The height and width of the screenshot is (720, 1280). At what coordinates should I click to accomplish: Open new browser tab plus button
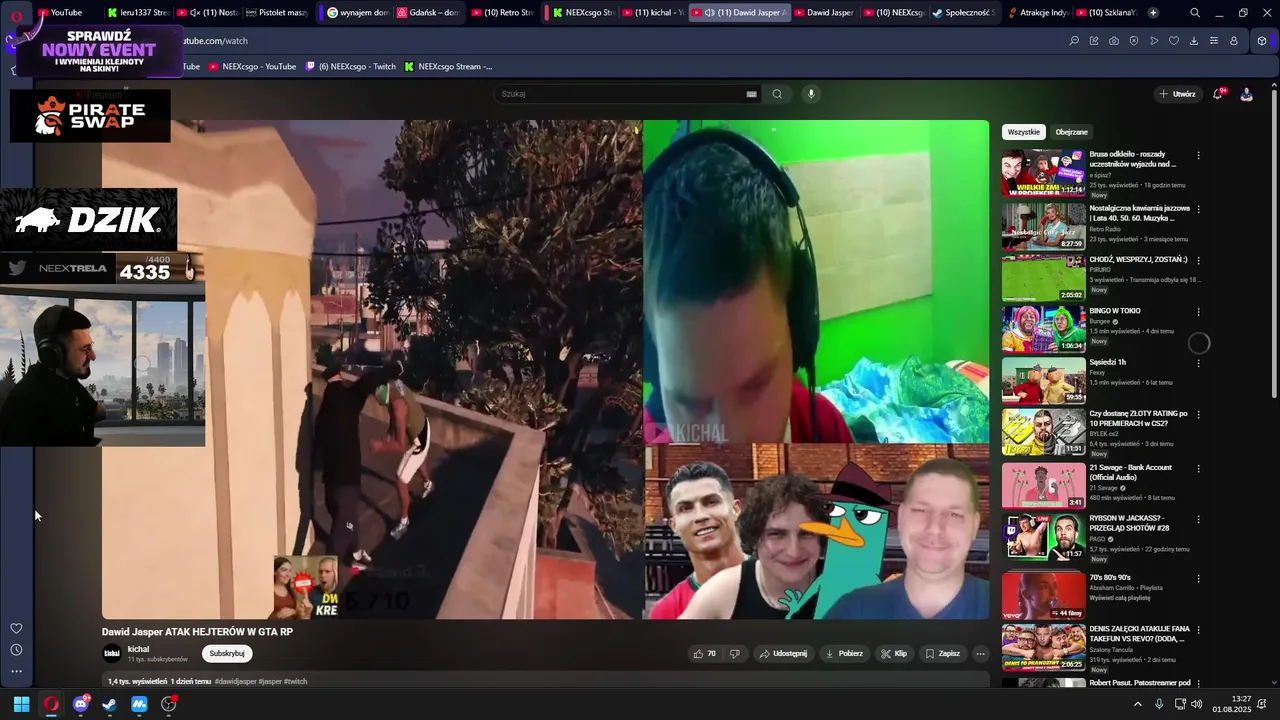[x=1153, y=13]
